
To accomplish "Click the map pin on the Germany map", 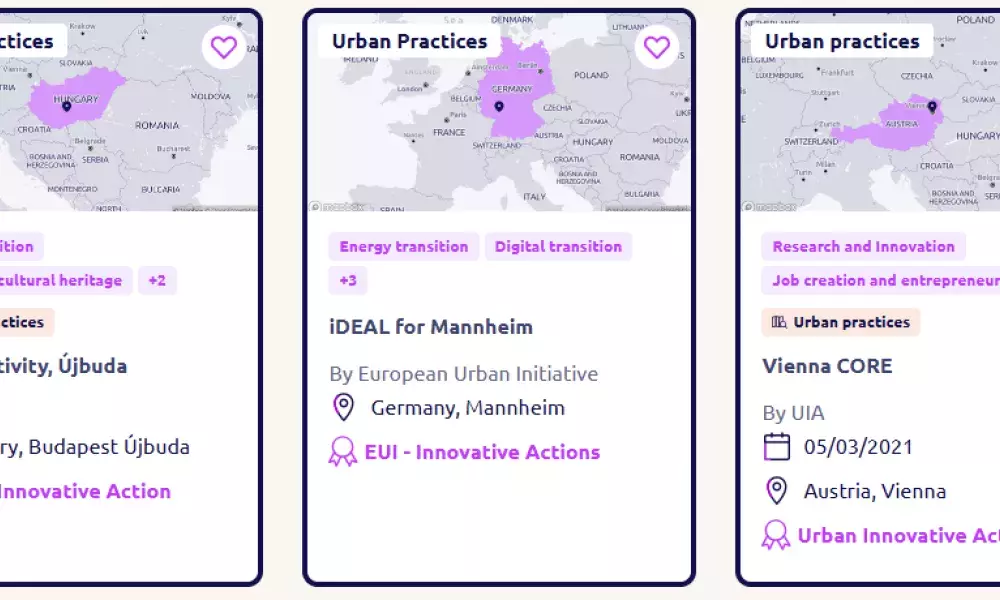I will [x=499, y=106].
